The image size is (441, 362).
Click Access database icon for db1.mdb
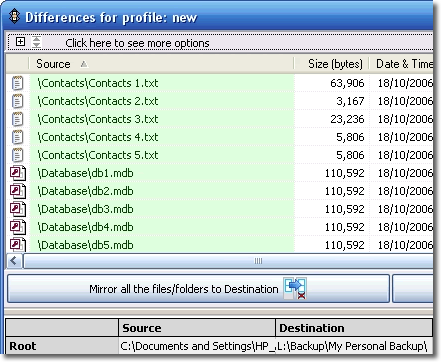click(x=18, y=173)
